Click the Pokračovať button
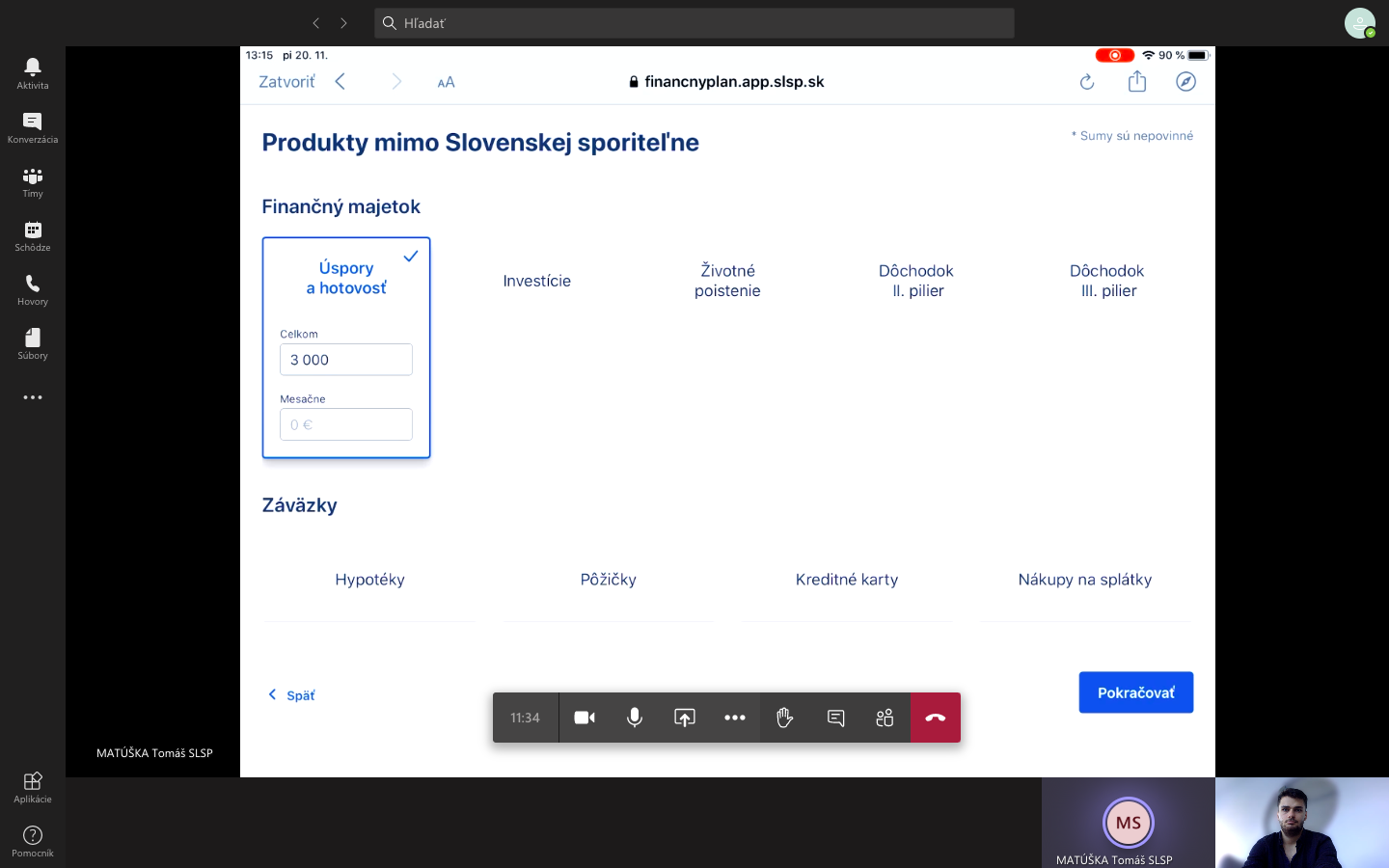 (1135, 692)
